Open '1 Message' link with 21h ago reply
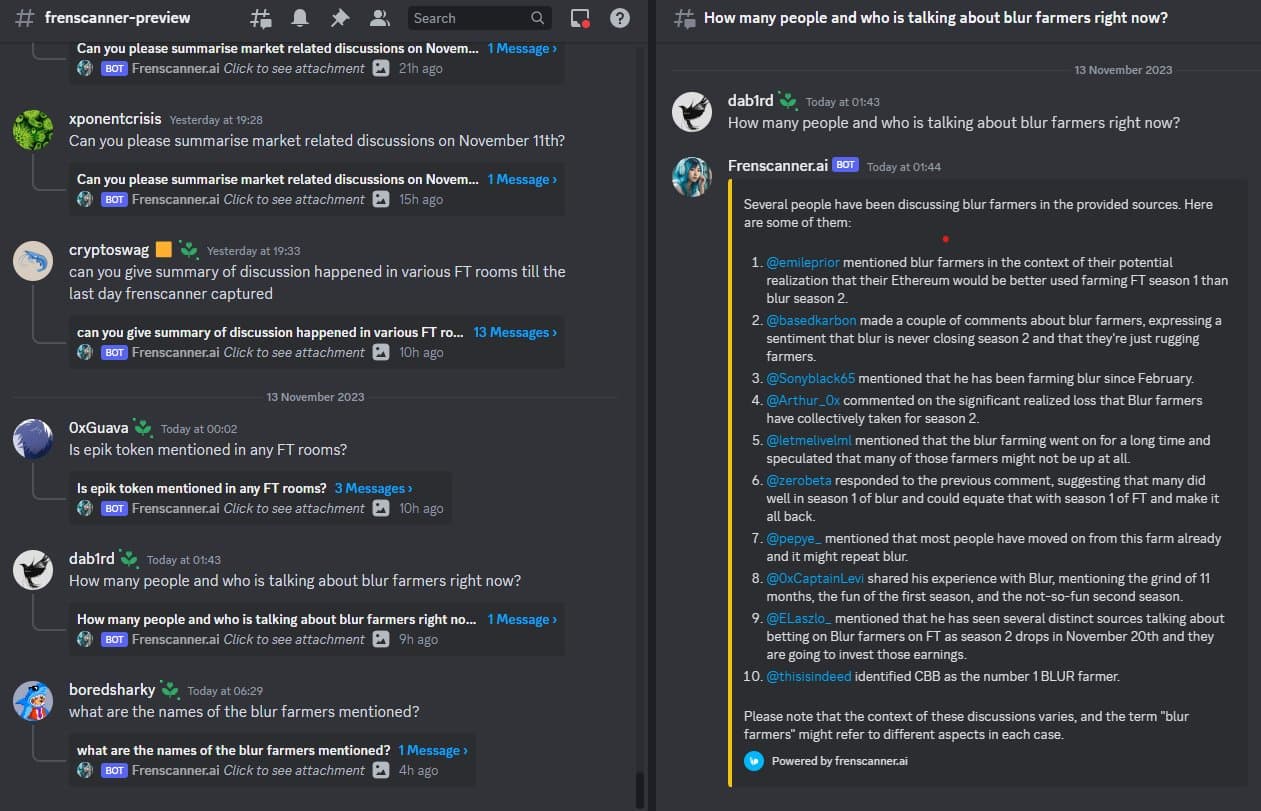Viewport: 1261px width, 811px height. tap(522, 48)
